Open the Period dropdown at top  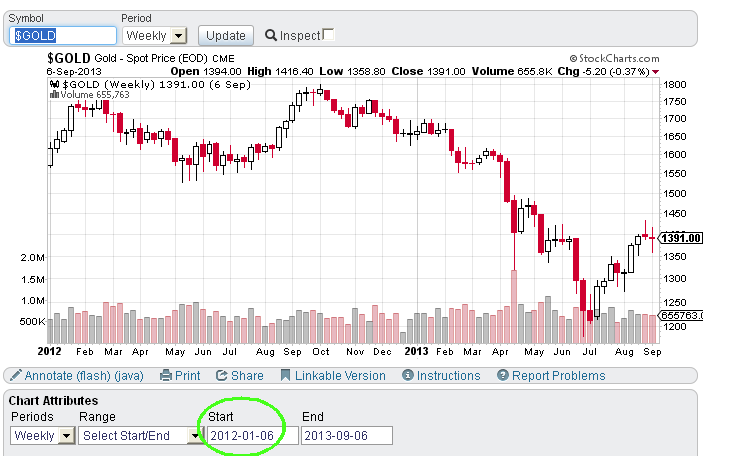coord(154,35)
